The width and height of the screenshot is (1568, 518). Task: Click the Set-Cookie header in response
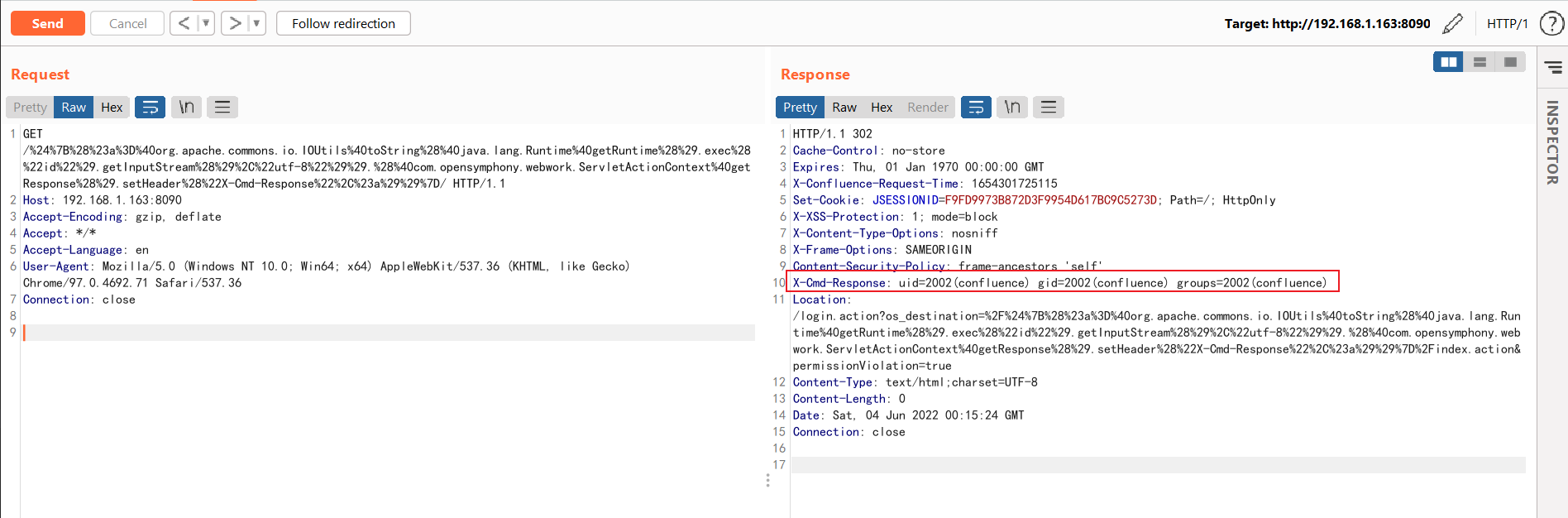coord(1034,200)
